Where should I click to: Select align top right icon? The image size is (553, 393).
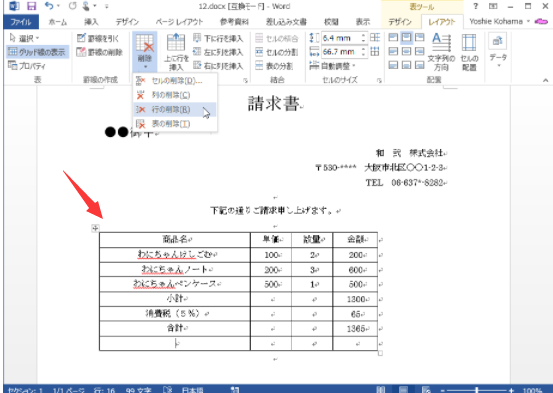[x=419, y=37]
